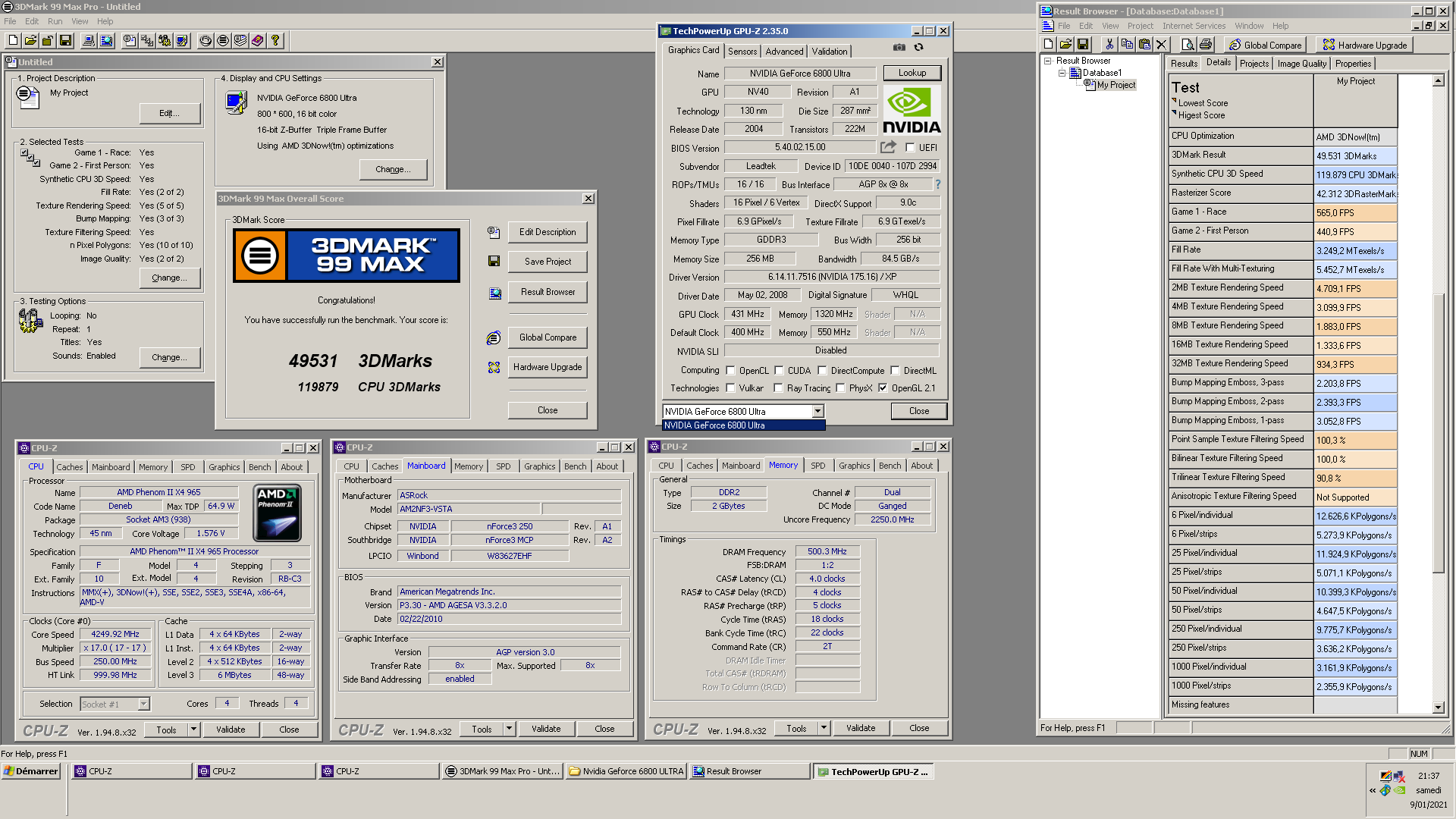Click the Save icon in Result Browser toolbar
This screenshot has height=819, width=1456.
point(1083,45)
